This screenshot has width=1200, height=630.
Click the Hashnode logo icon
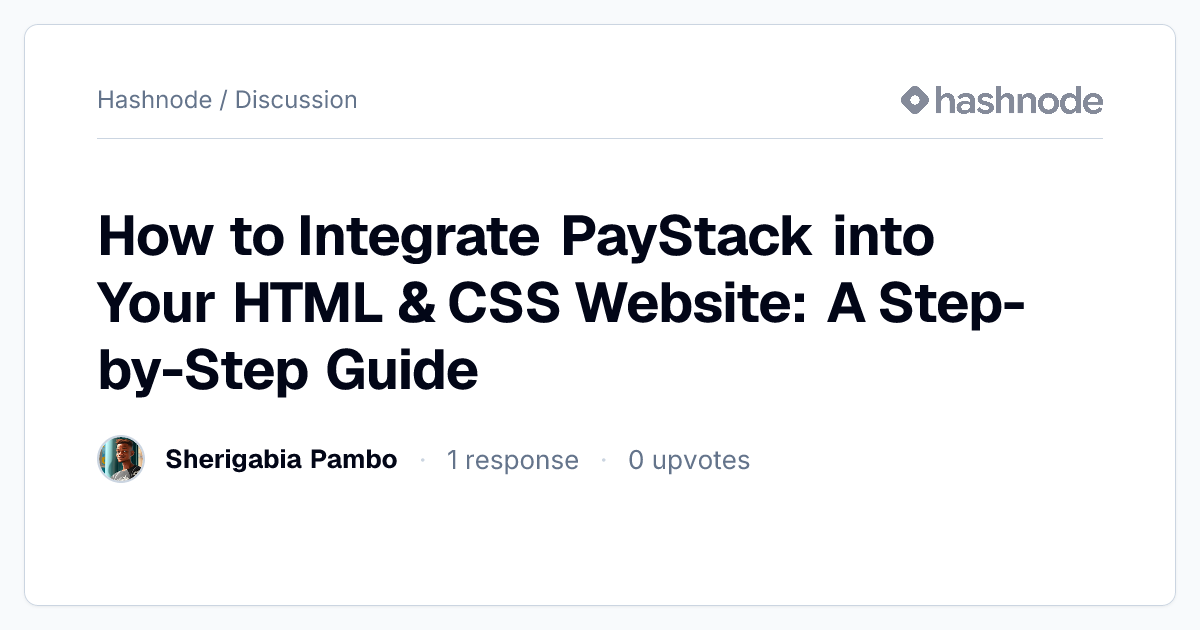915,100
